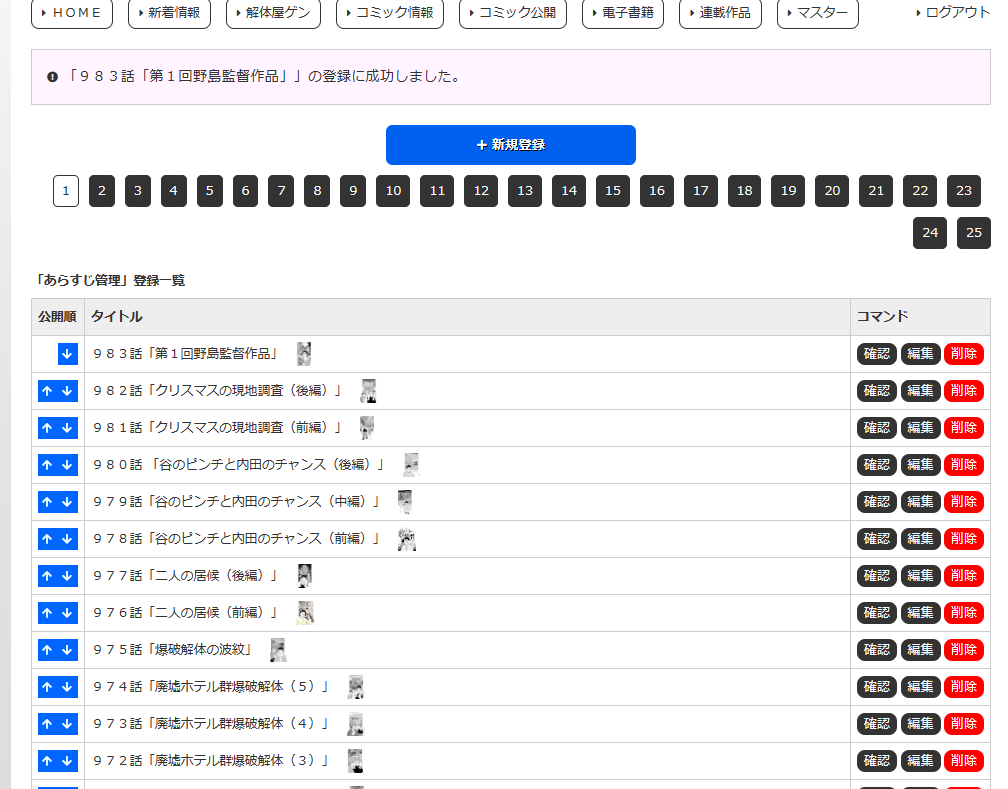This screenshot has height=789, width=1008.
Task: Go to page 23
Action: coord(964,190)
